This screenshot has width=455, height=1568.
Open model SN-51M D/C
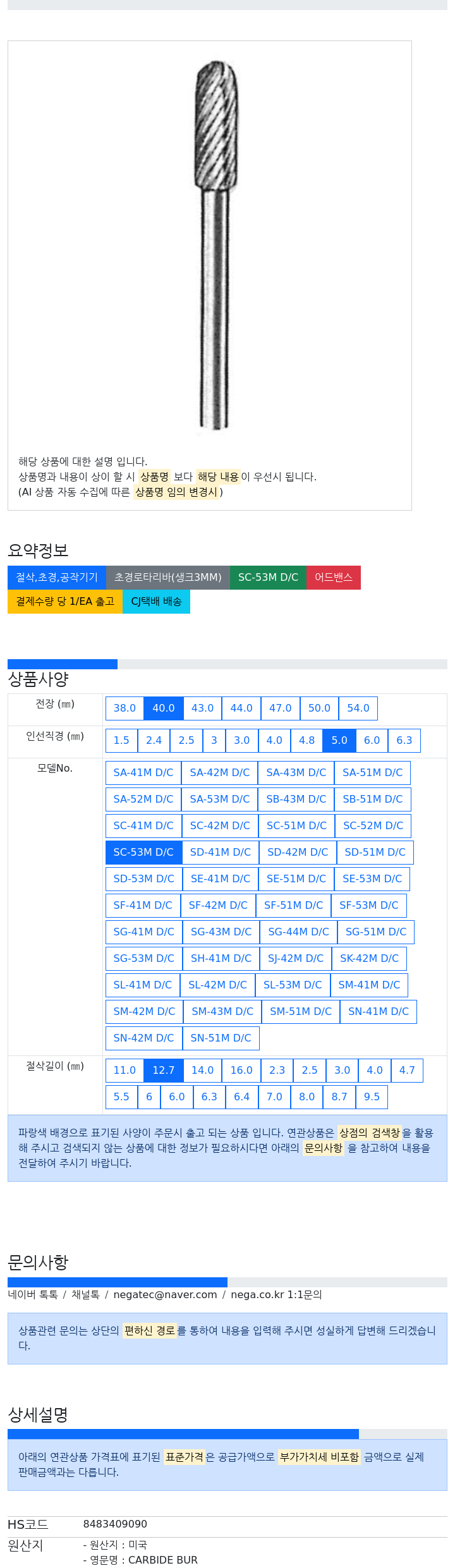[221, 1038]
